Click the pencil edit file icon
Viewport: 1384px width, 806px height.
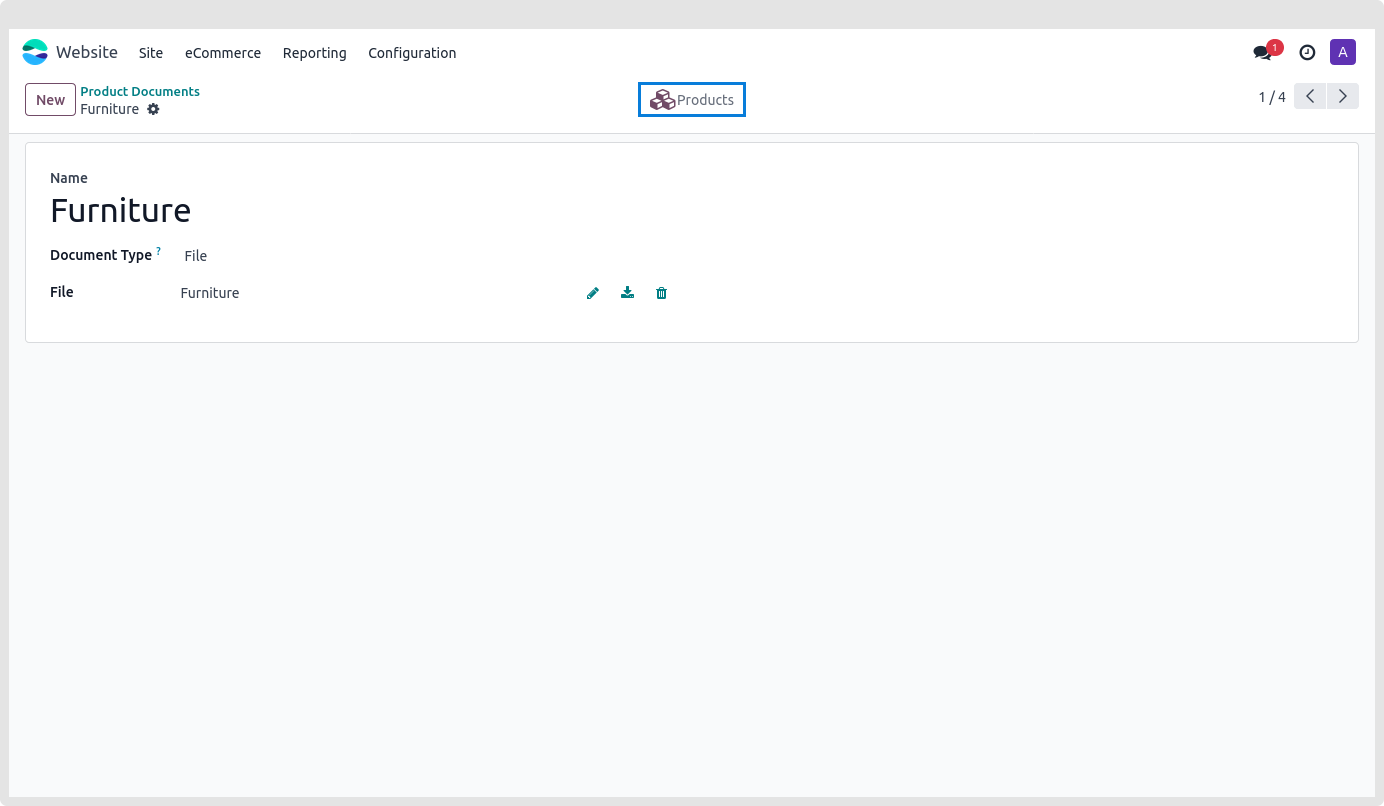[x=593, y=293]
